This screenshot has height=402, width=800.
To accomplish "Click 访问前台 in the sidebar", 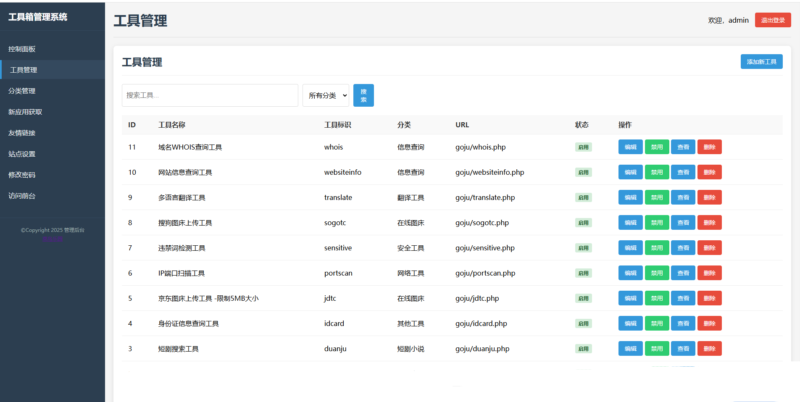I will pos(52,195).
